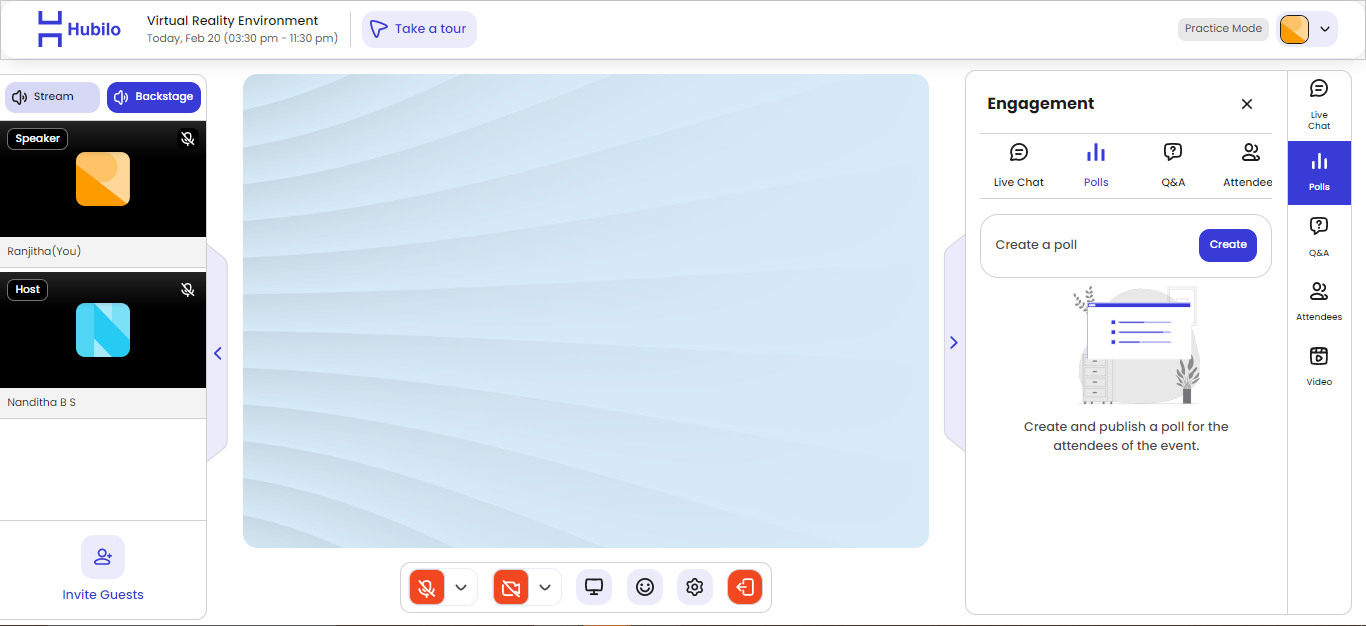Leave the session via exit button

point(745,587)
